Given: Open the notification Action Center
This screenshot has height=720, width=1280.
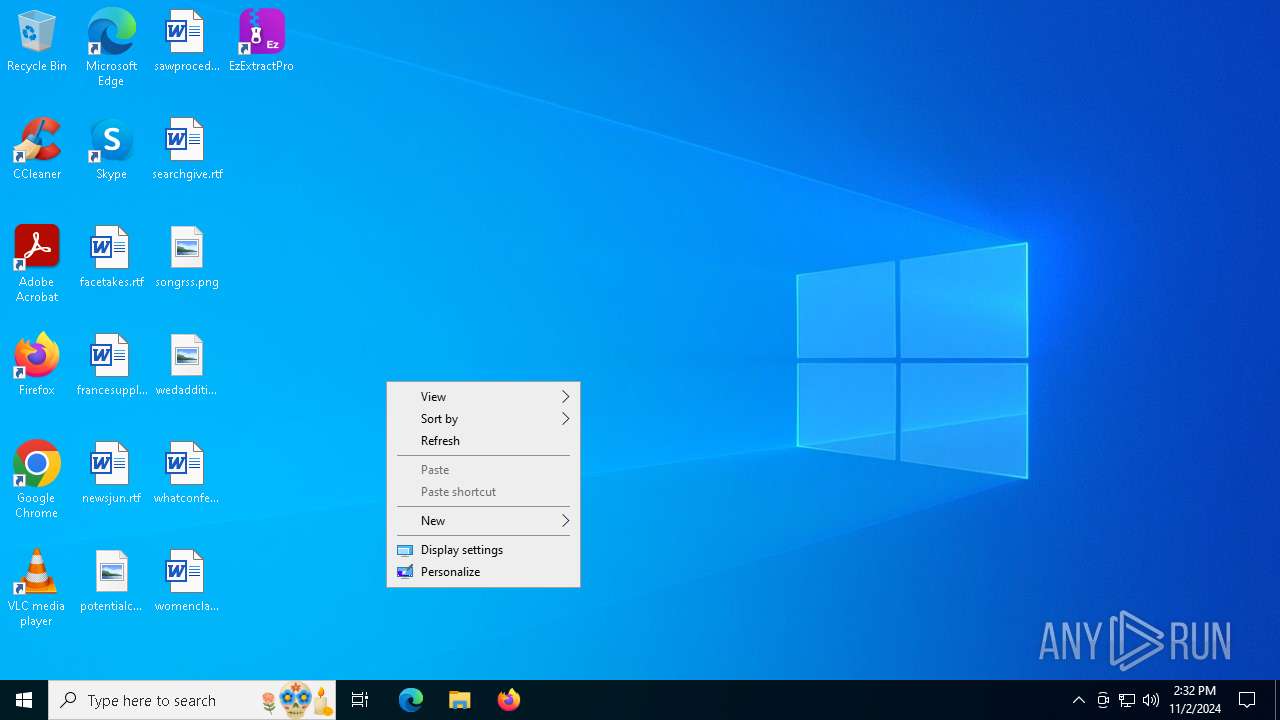Looking at the screenshot, I should 1247,700.
